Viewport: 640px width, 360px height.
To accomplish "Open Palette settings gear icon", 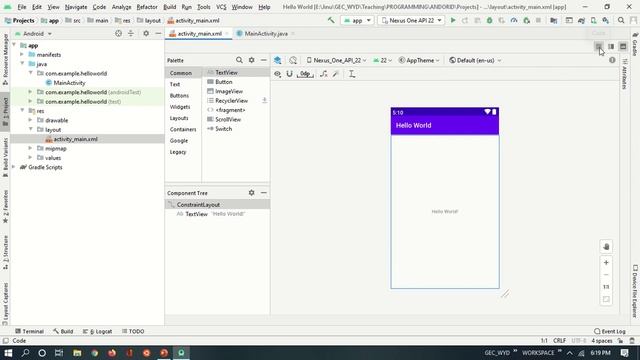I will click(x=251, y=60).
